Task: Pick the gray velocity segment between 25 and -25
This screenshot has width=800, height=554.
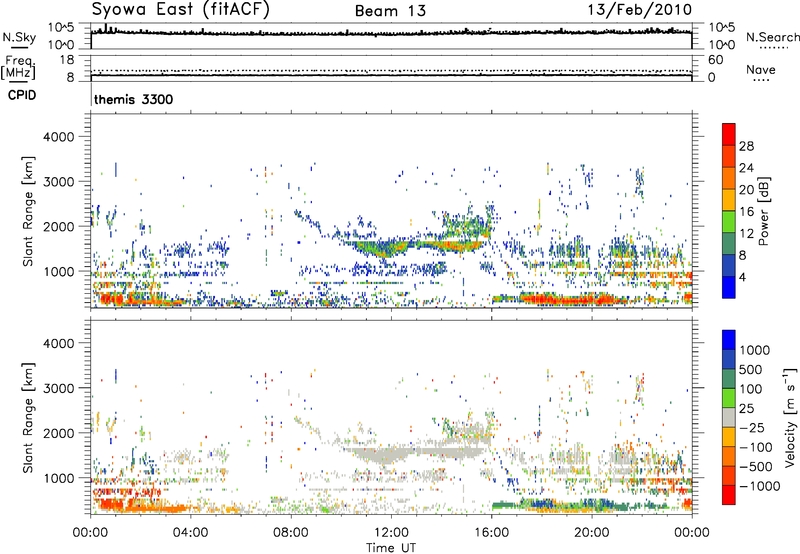Action: (729, 417)
